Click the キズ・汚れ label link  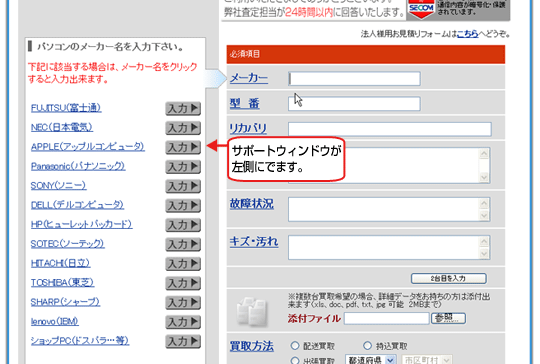(x=254, y=242)
